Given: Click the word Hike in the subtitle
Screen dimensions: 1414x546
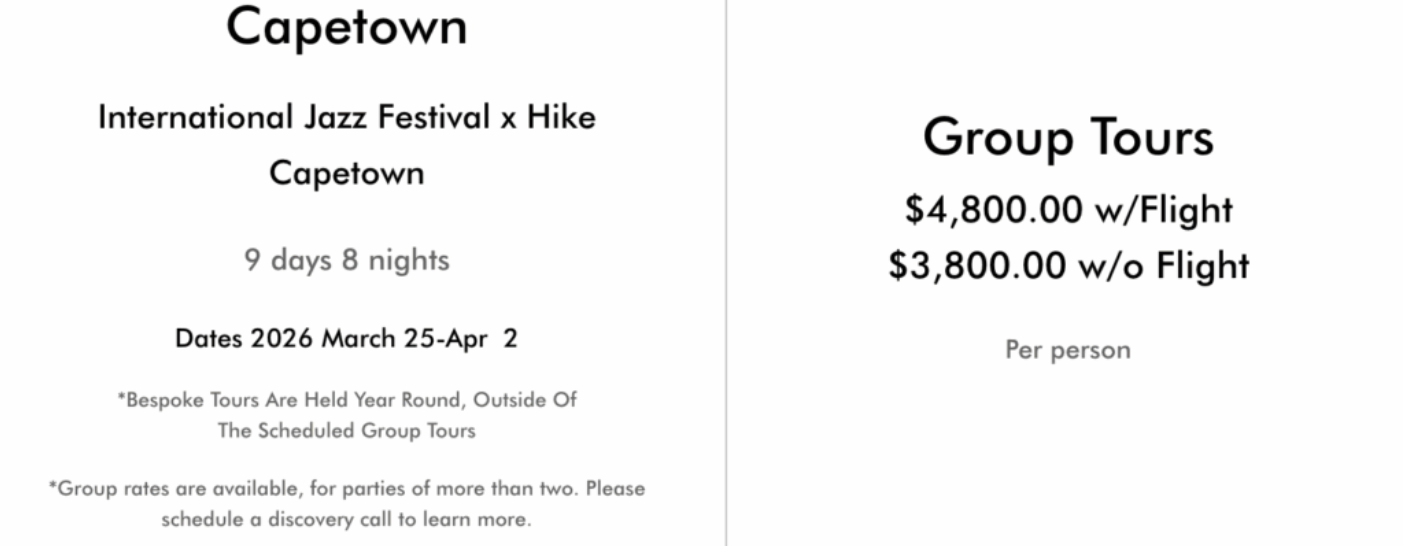Looking at the screenshot, I should [x=561, y=118].
